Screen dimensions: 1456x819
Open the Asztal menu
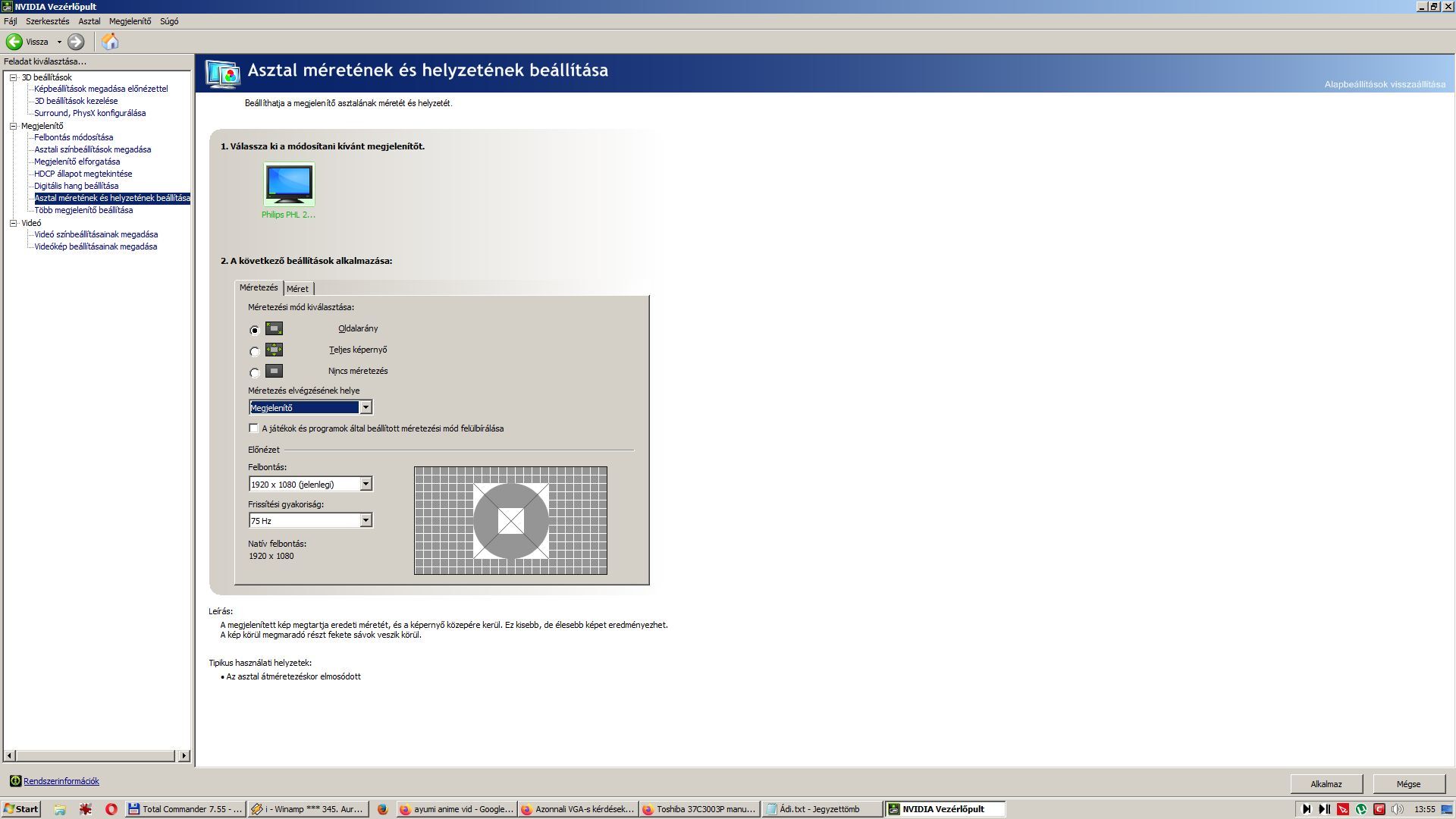(x=89, y=21)
